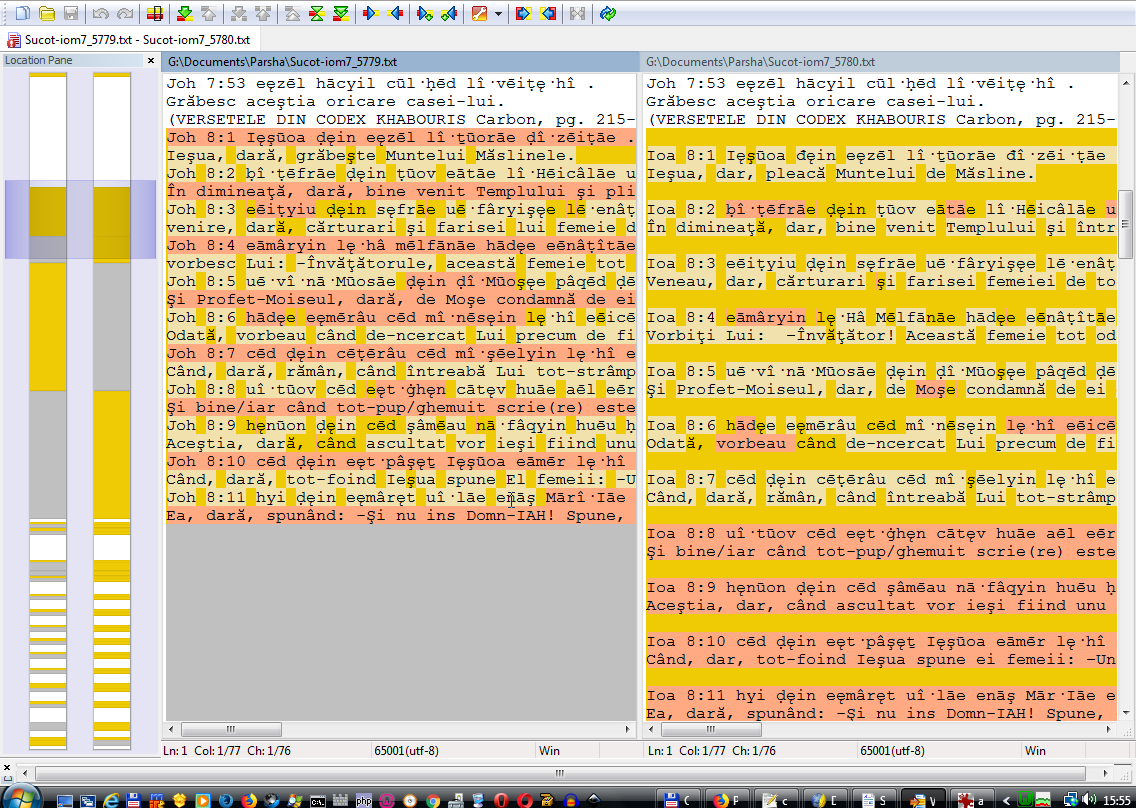
Task: Open the Windows Start menu
Action: (x=22, y=798)
